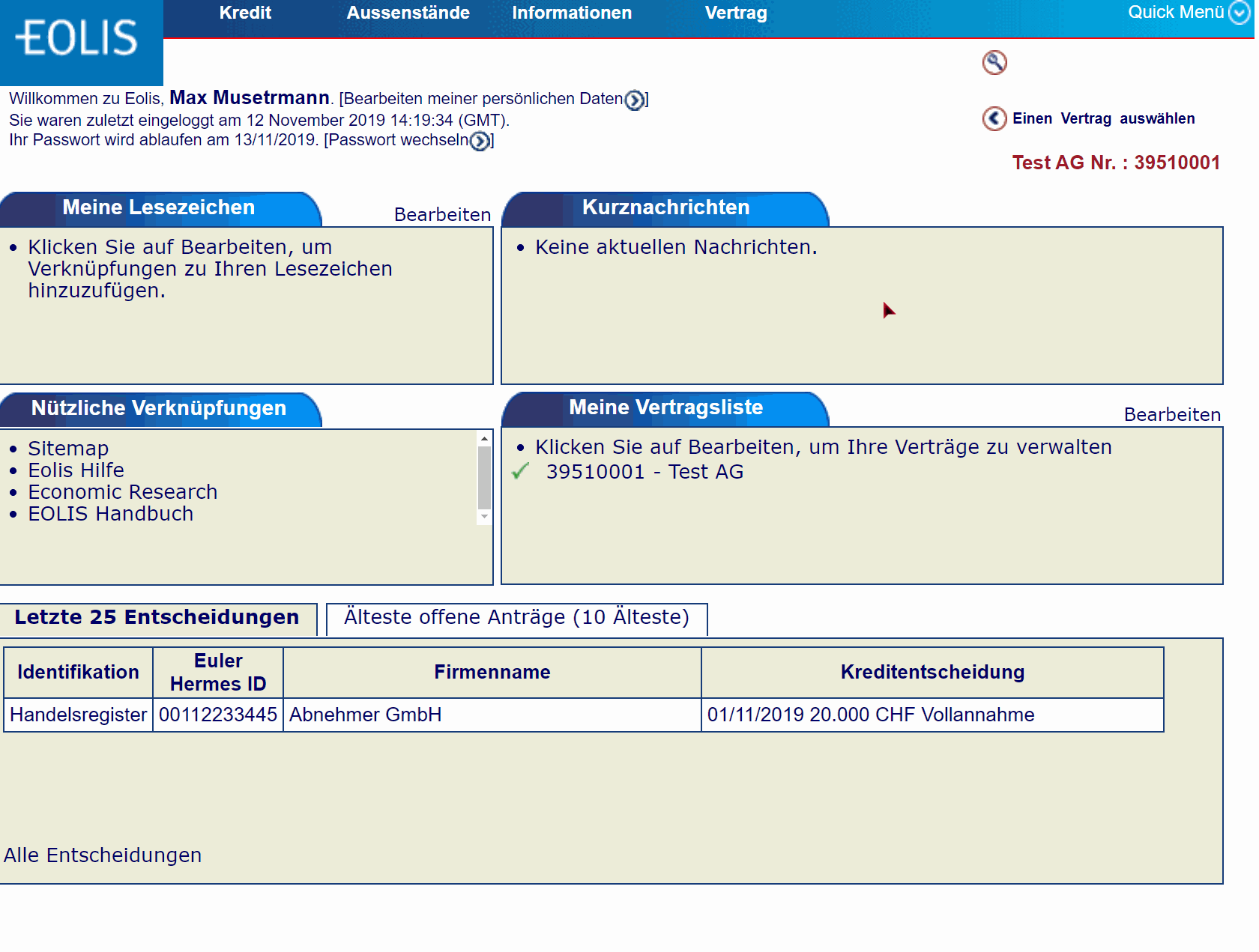
Task: Switch to Älteste offene Anträge tab
Action: 516,617
